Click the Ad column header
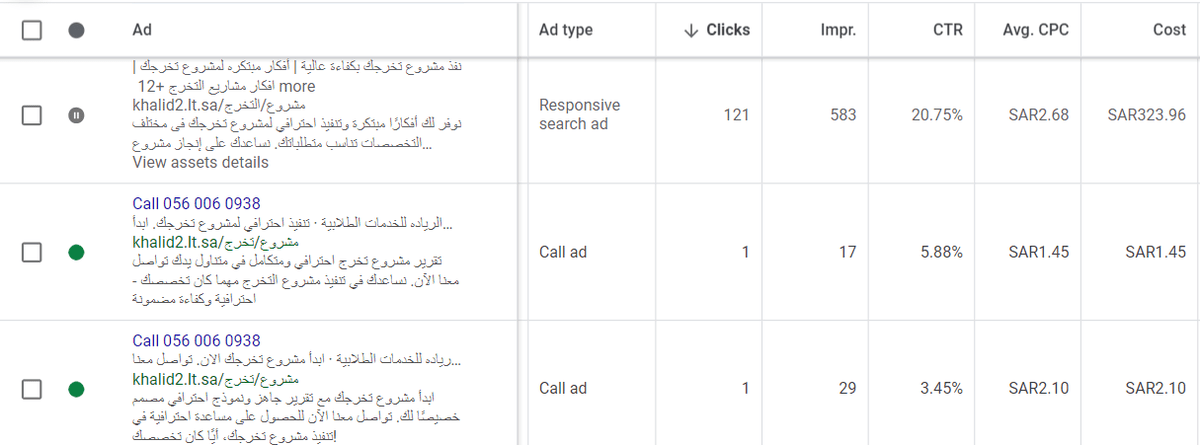The height and width of the screenshot is (445, 1200). [142, 30]
